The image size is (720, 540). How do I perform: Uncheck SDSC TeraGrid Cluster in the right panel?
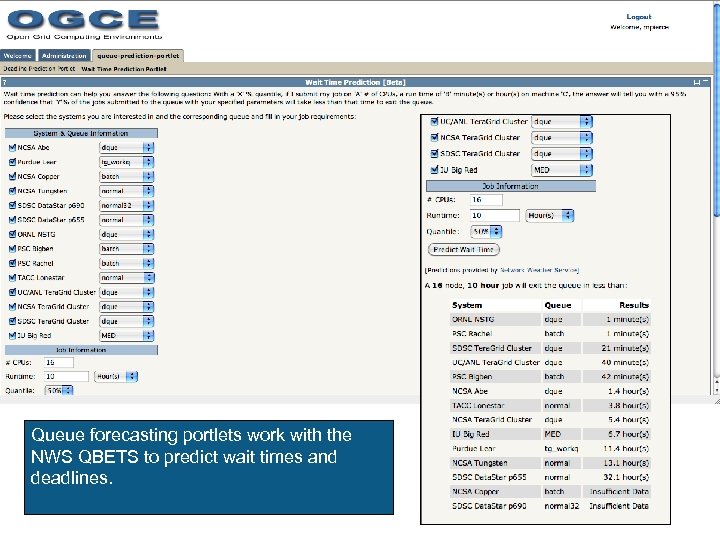pyautogui.click(x=434, y=153)
